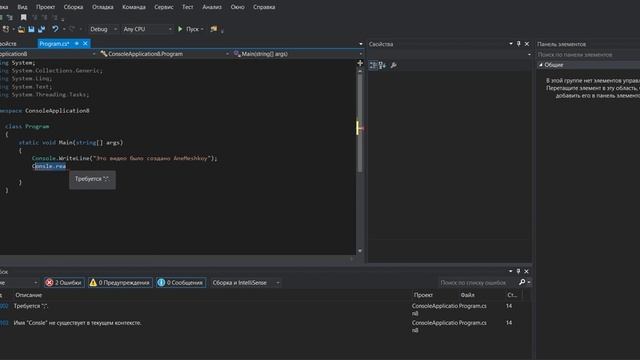Open the Отладка menu

pos(102,7)
